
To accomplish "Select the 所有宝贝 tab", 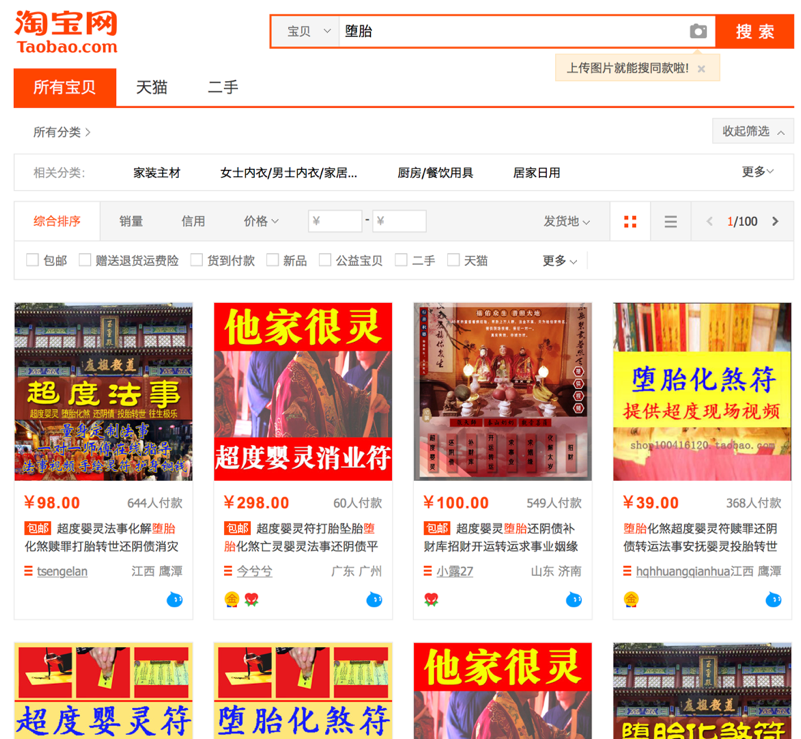I will 65,87.
